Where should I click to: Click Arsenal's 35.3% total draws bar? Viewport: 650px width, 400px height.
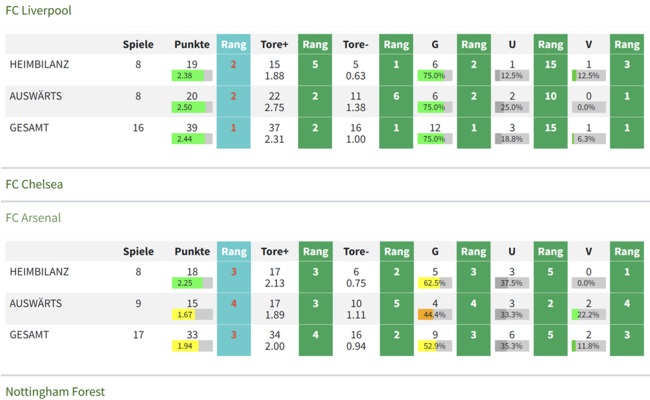pos(511,346)
